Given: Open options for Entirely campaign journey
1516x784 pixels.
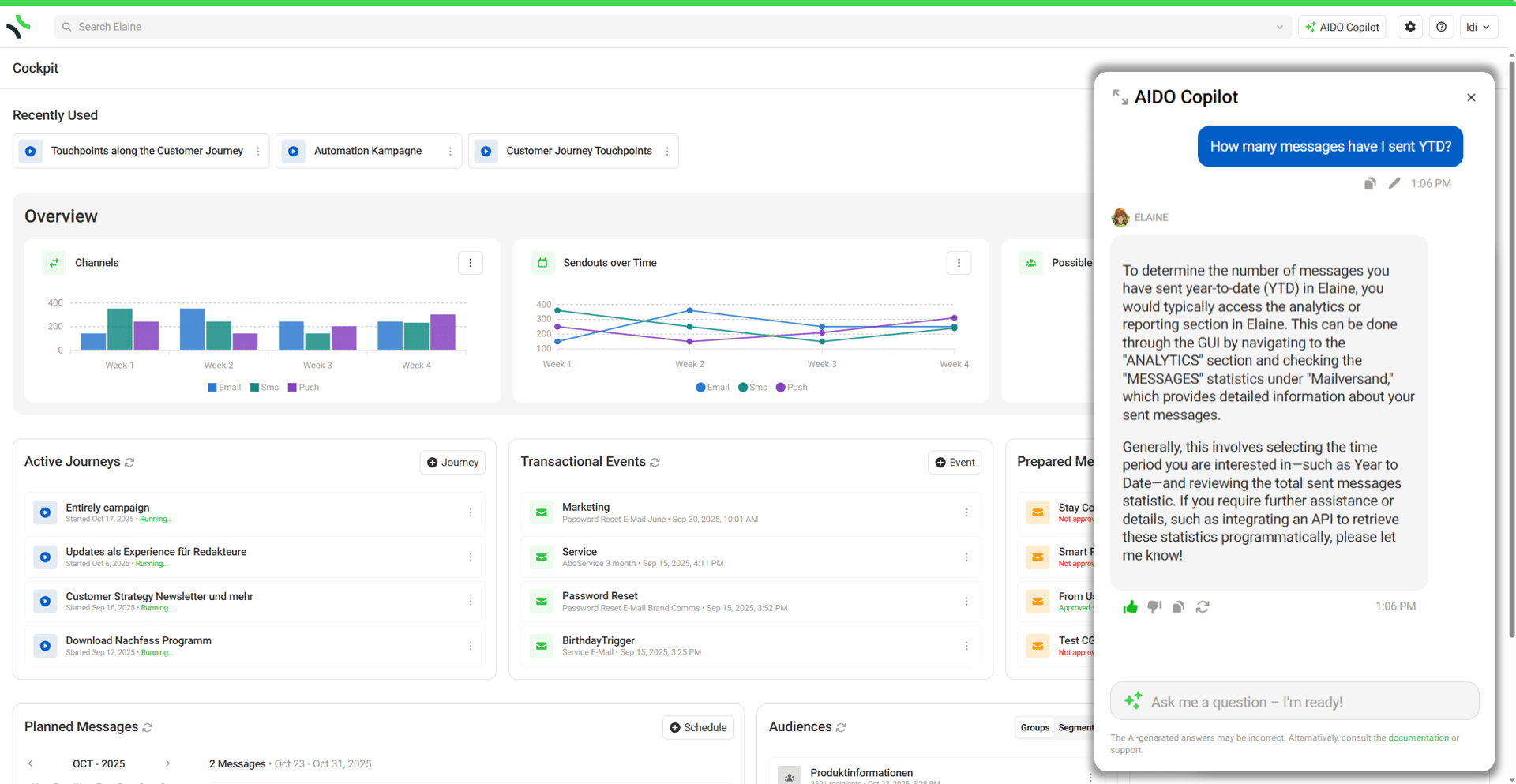Looking at the screenshot, I should tap(471, 512).
